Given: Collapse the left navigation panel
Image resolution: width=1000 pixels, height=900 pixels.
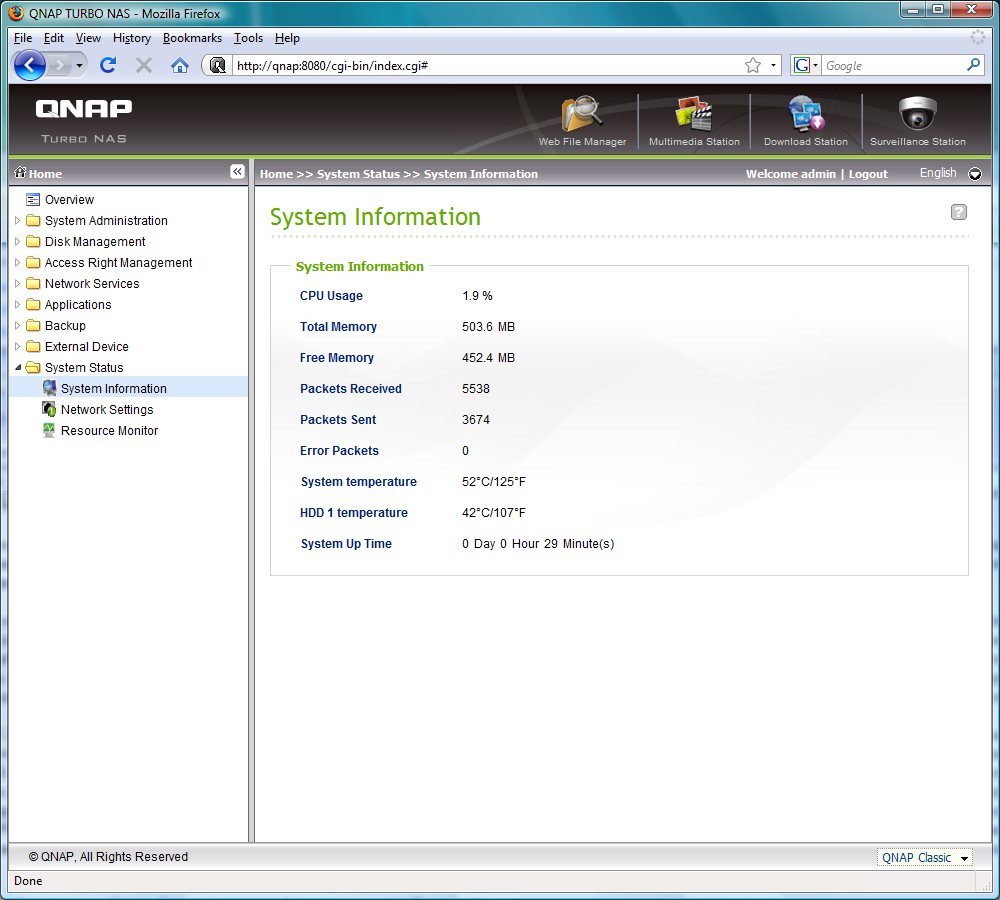Looking at the screenshot, I should pos(237,172).
